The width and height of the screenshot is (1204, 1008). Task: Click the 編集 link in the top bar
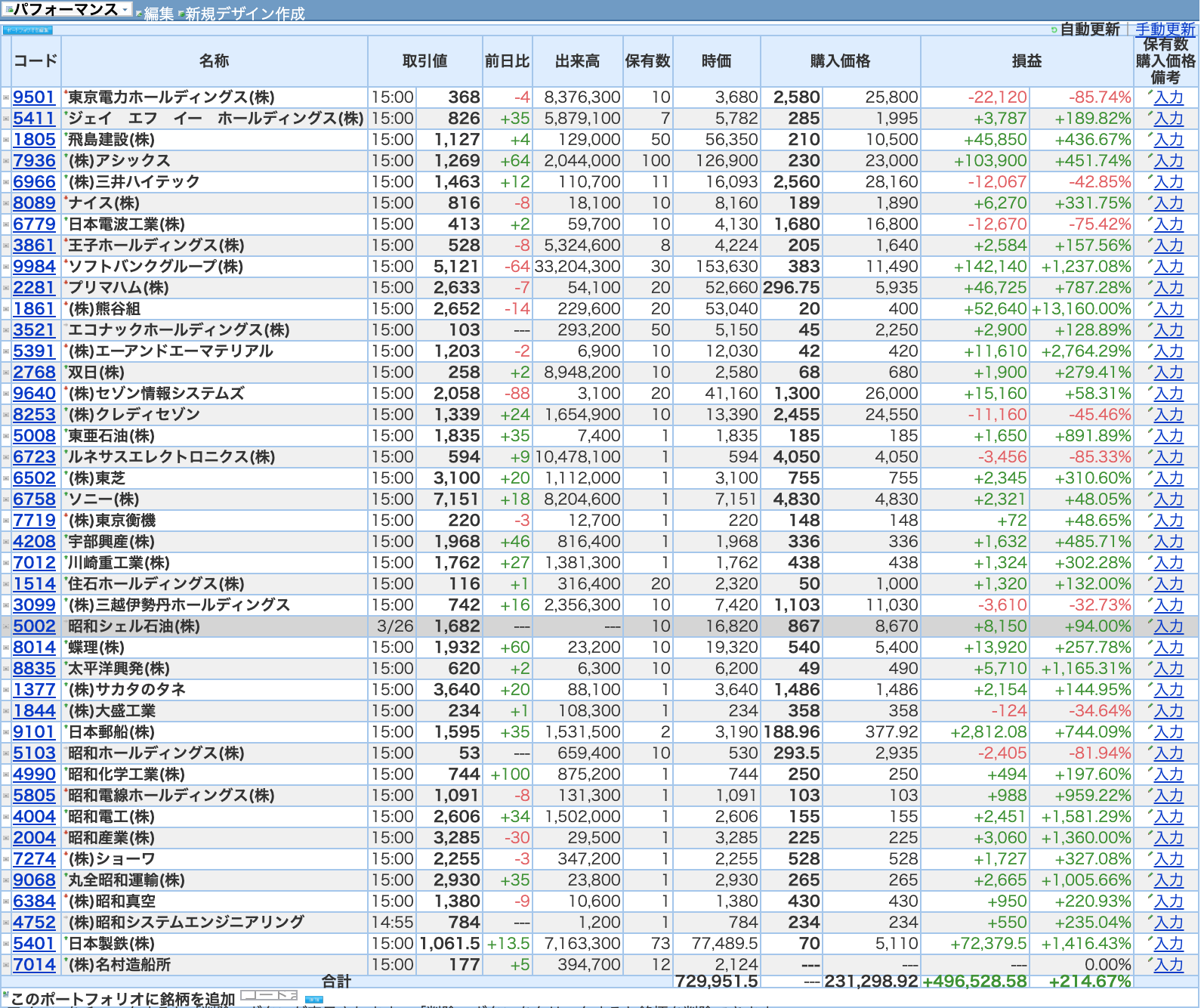pyautogui.click(x=159, y=14)
